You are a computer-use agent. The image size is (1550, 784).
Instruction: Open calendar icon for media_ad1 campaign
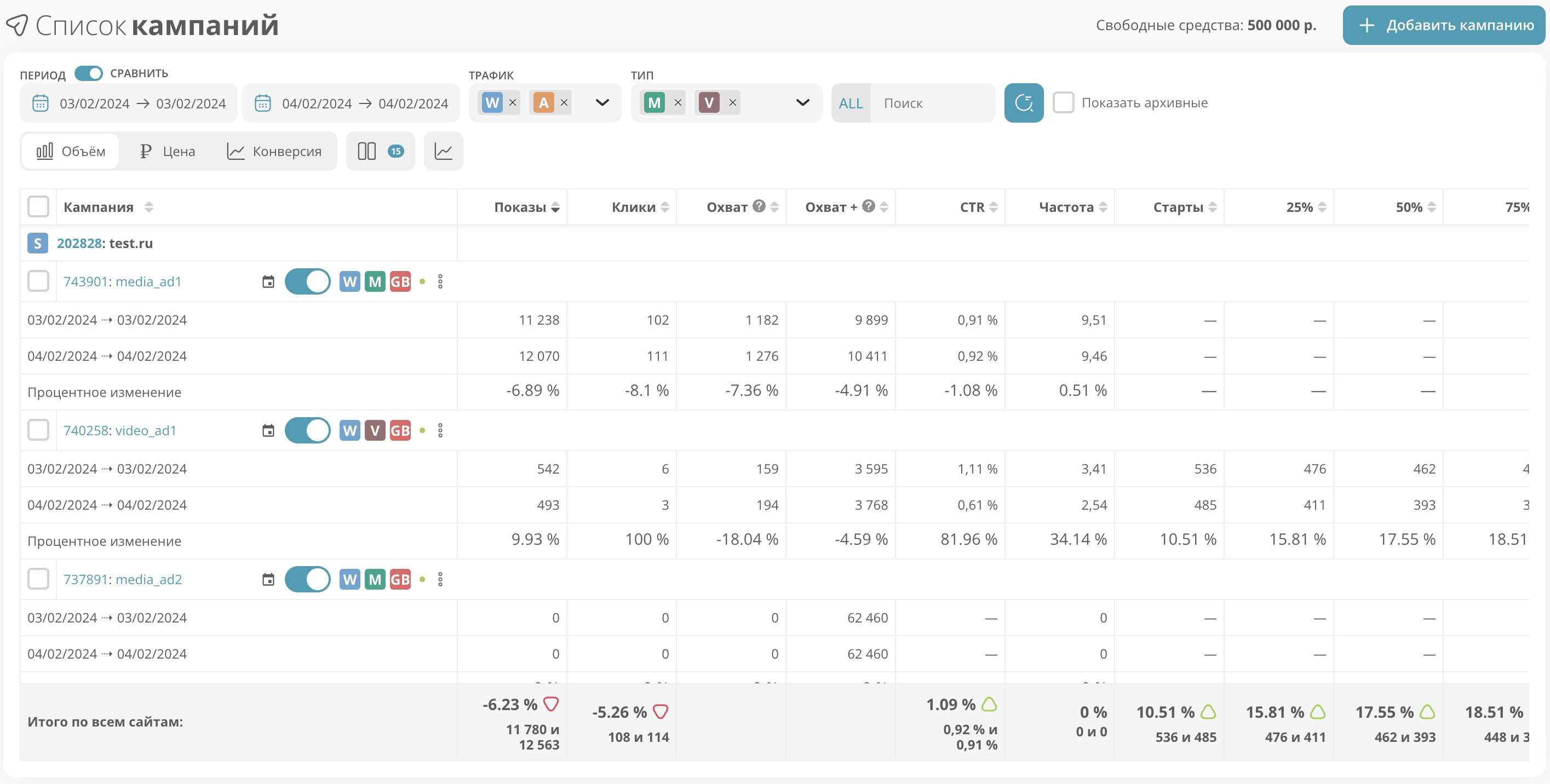(x=268, y=281)
